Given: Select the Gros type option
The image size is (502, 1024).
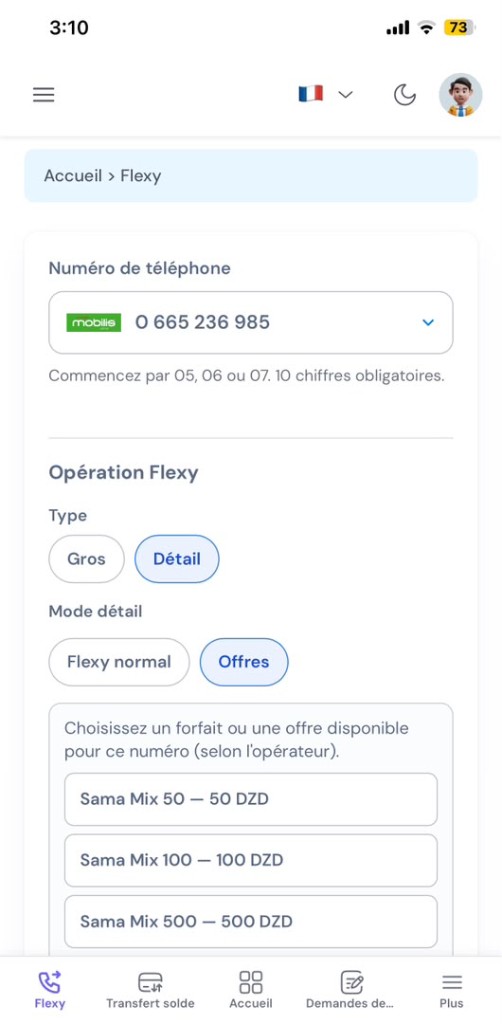Looking at the screenshot, I should [86, 559].
